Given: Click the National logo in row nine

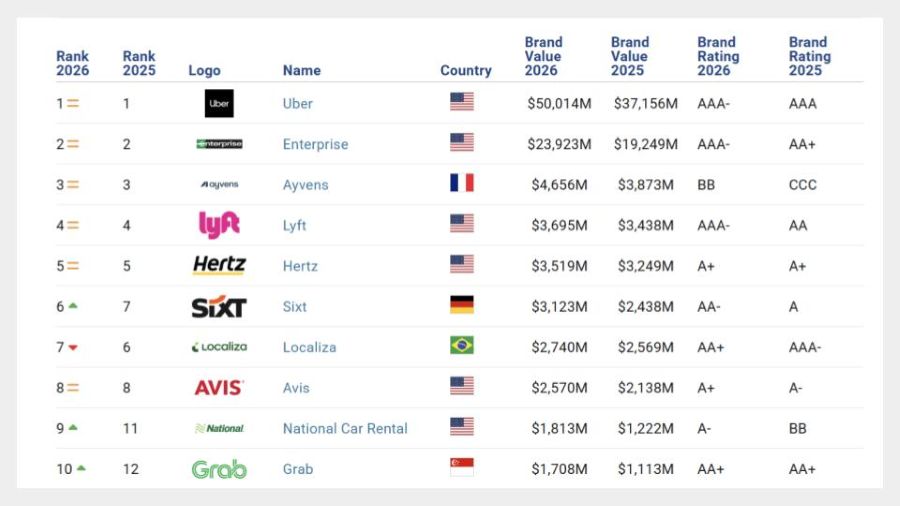Looking at the screenshot, I should tap(219, 428).
